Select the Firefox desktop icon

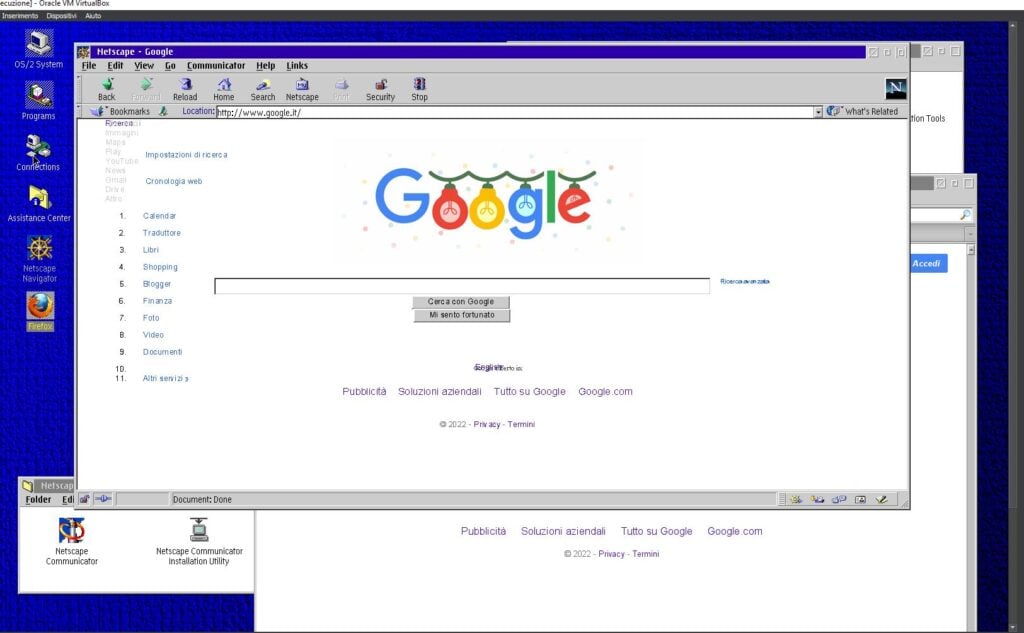tap(40, 306)
